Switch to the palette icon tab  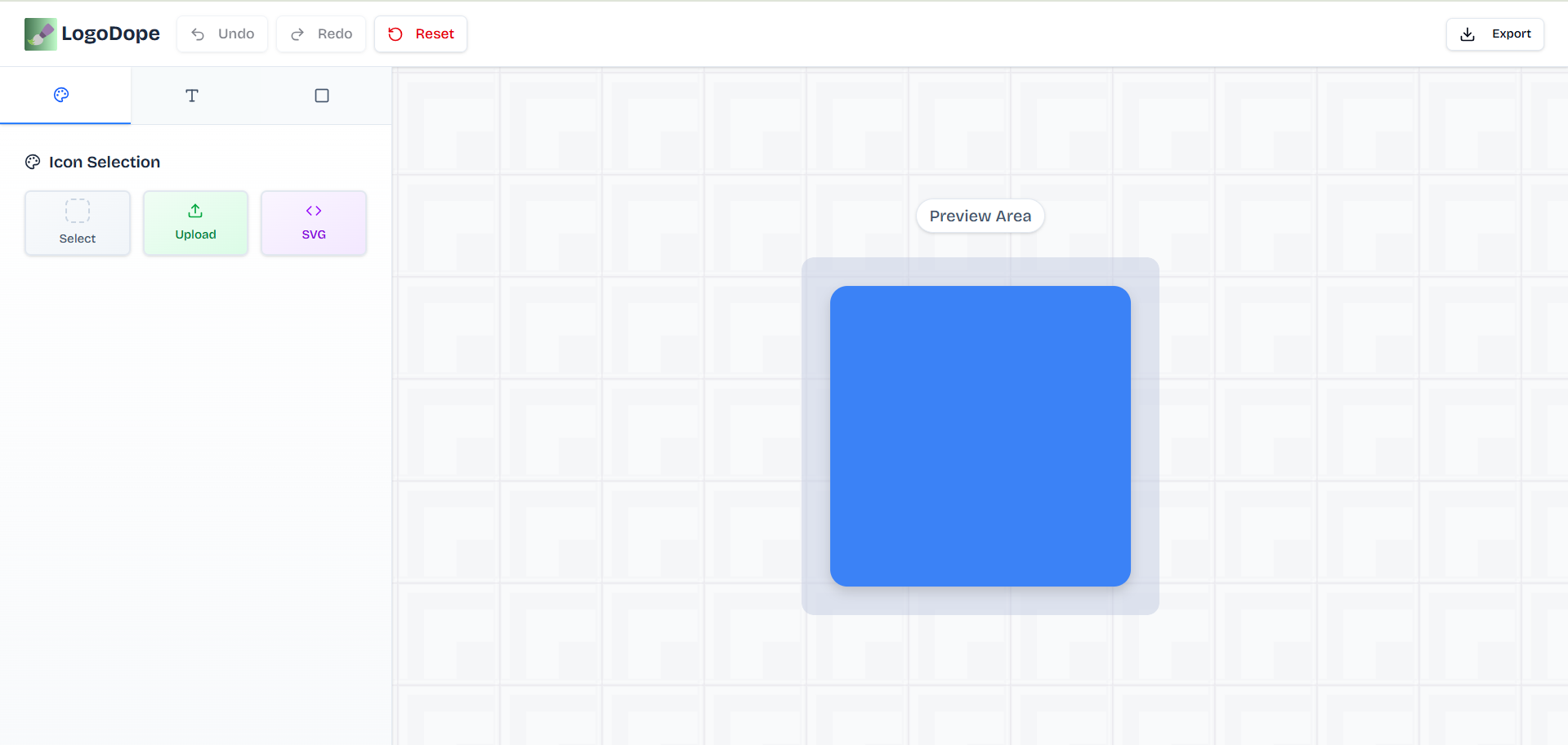point(65,96)
